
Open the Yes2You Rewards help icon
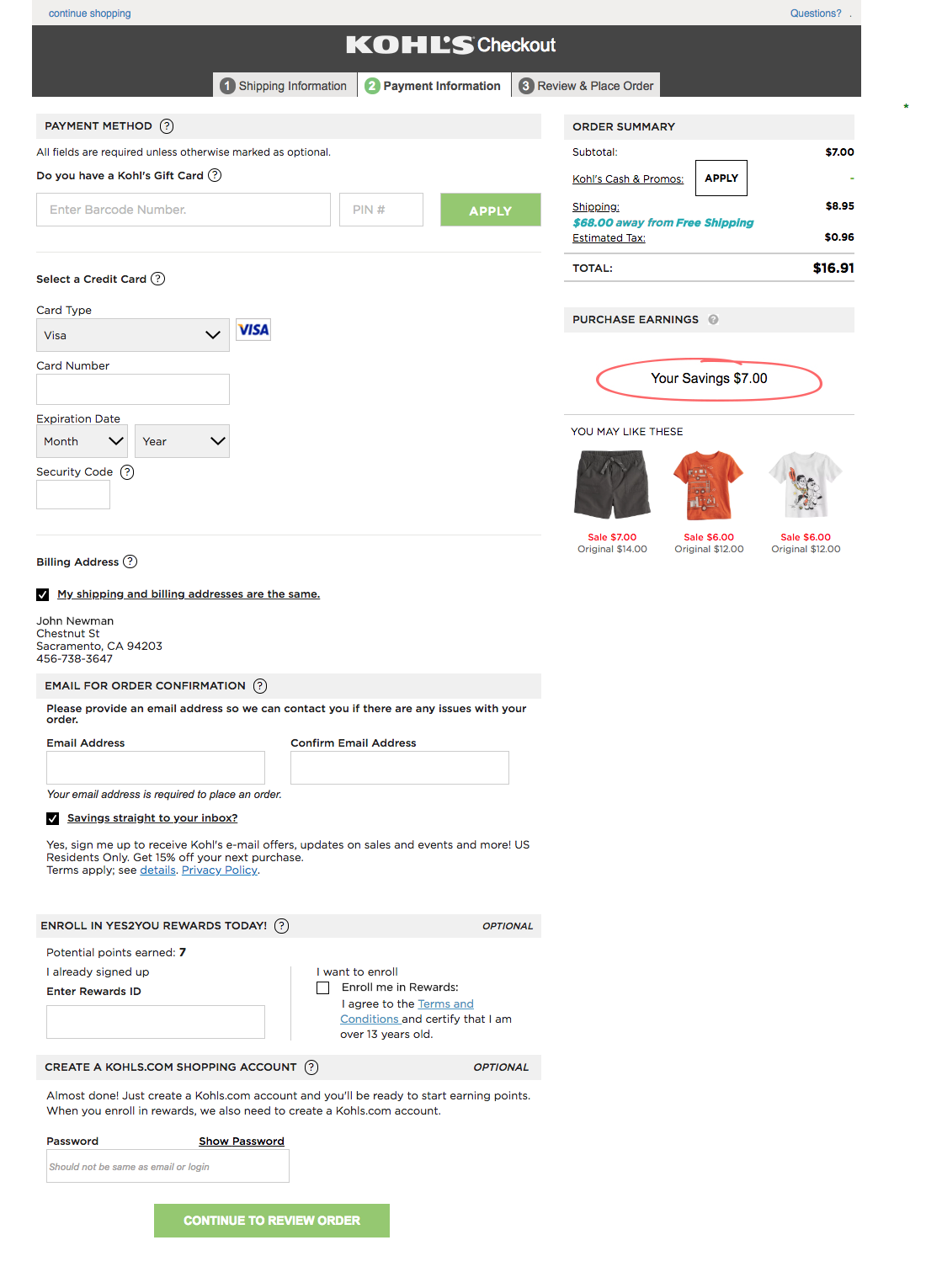click(x=280, y=926)
